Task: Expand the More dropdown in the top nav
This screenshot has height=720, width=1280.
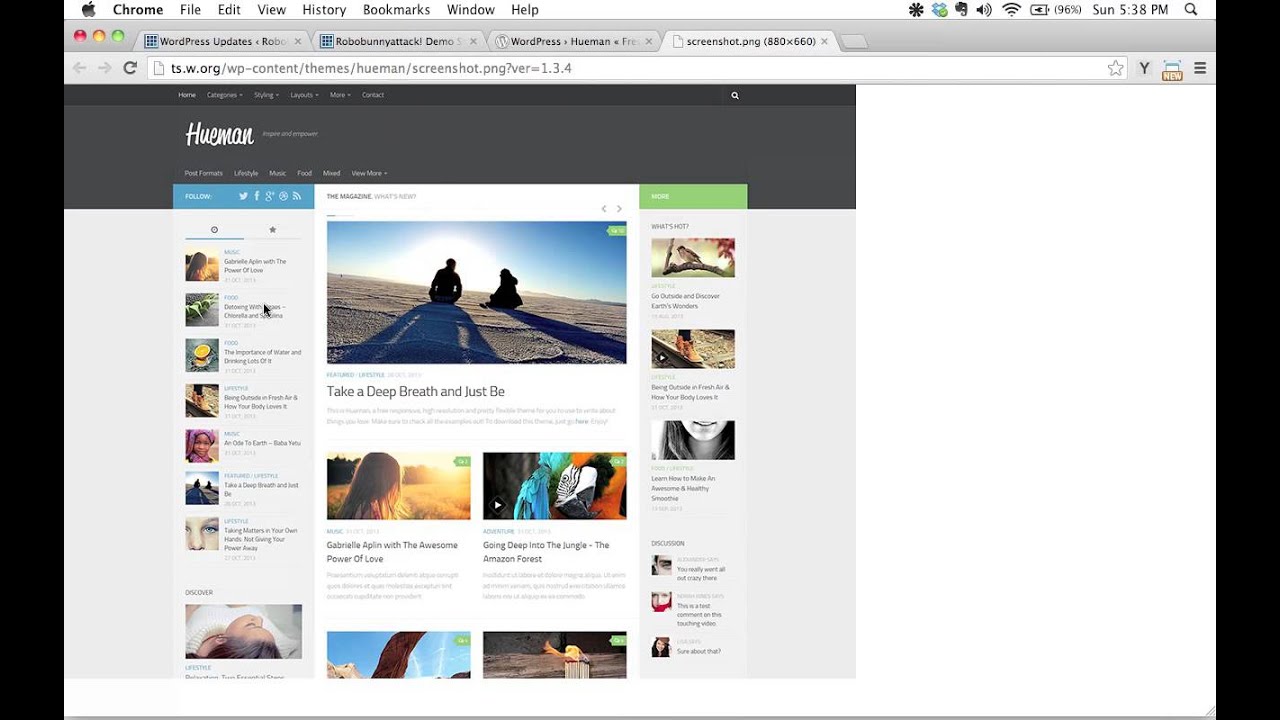Action: (x=340, y=95)
